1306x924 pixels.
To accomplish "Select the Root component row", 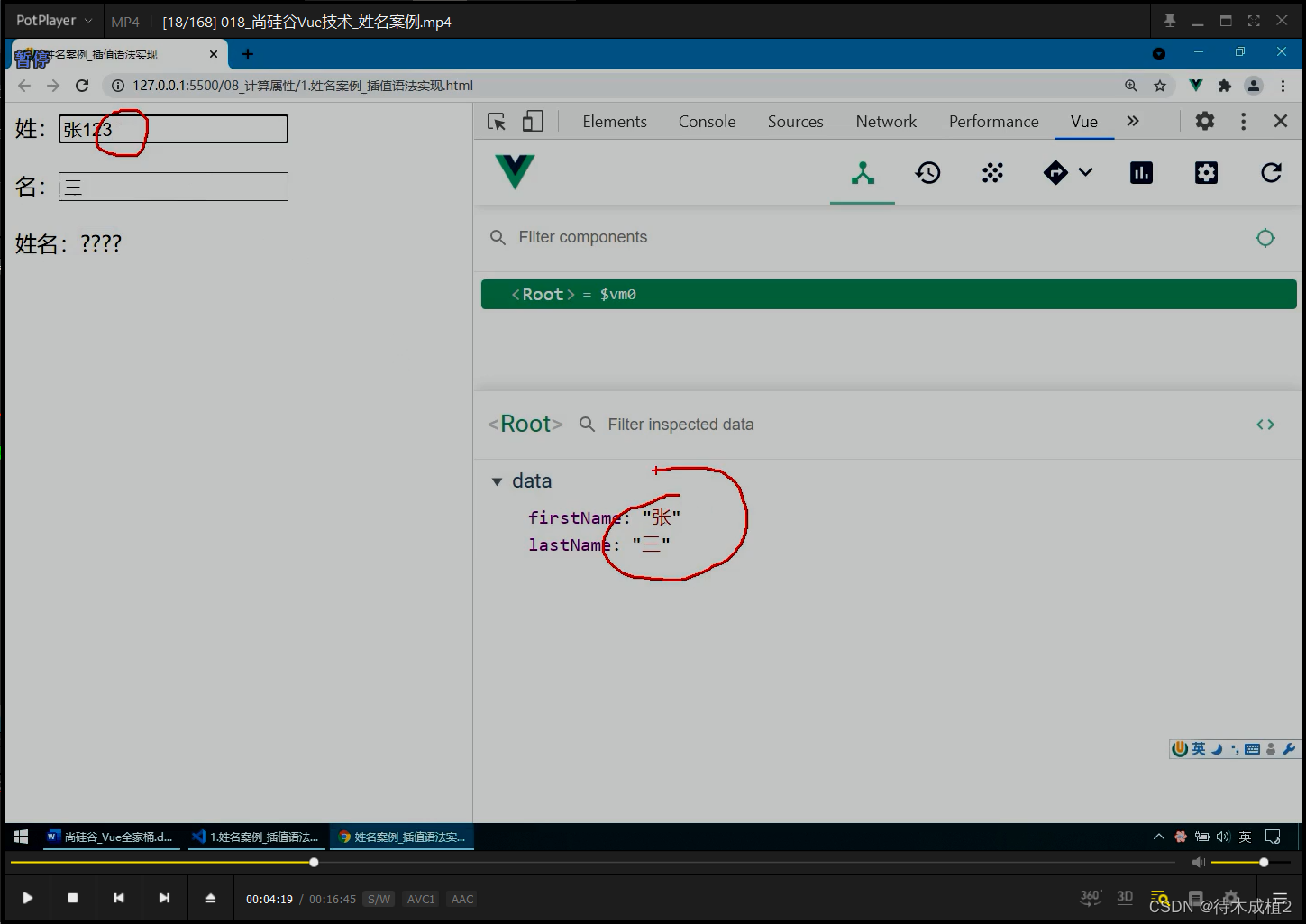I will click(x=889, y=295).
